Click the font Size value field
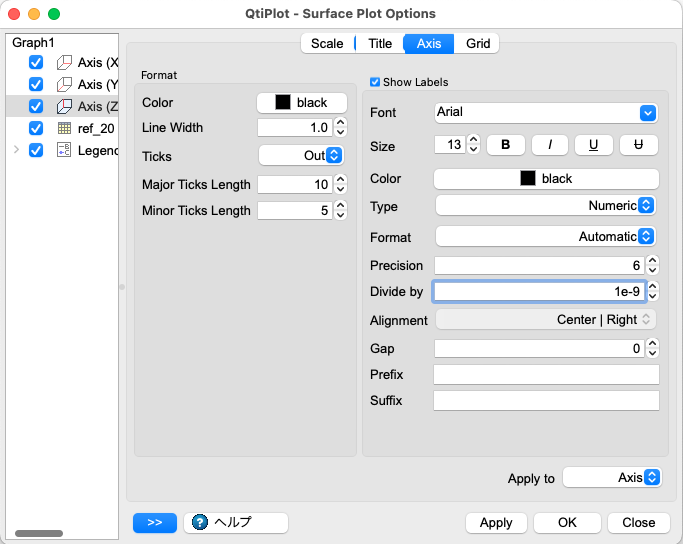Screen dimensions: 683x544 [x=450, y=145]
